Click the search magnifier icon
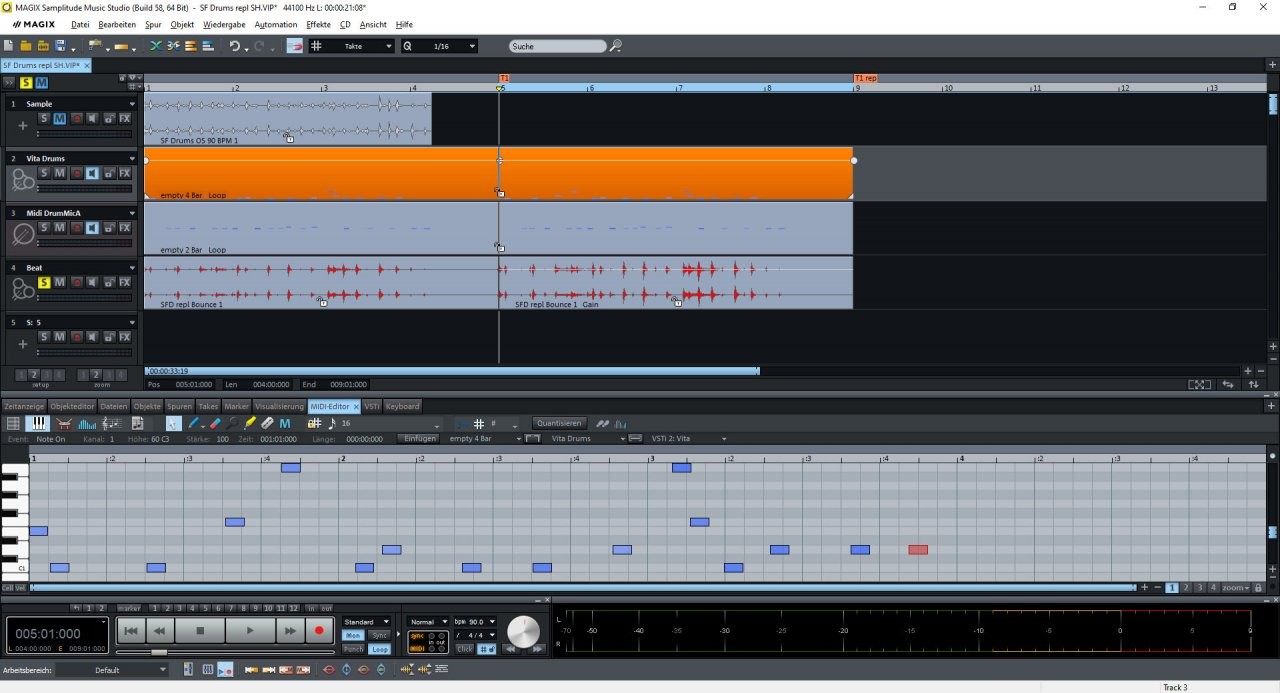This screenshot has width=1280, height=693. [616, 46]
